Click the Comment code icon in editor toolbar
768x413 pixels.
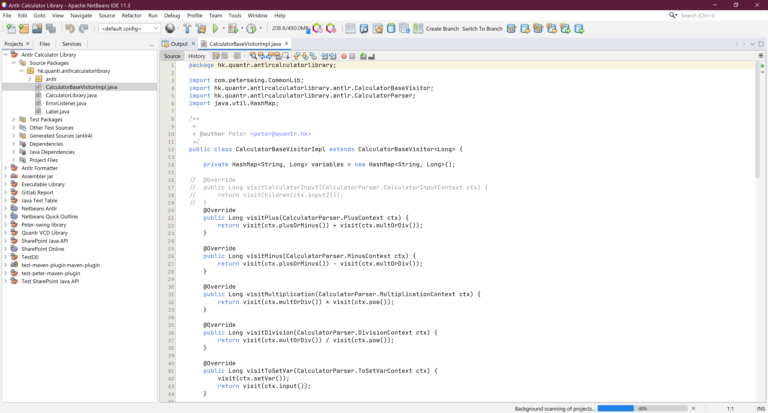(363, 56)
